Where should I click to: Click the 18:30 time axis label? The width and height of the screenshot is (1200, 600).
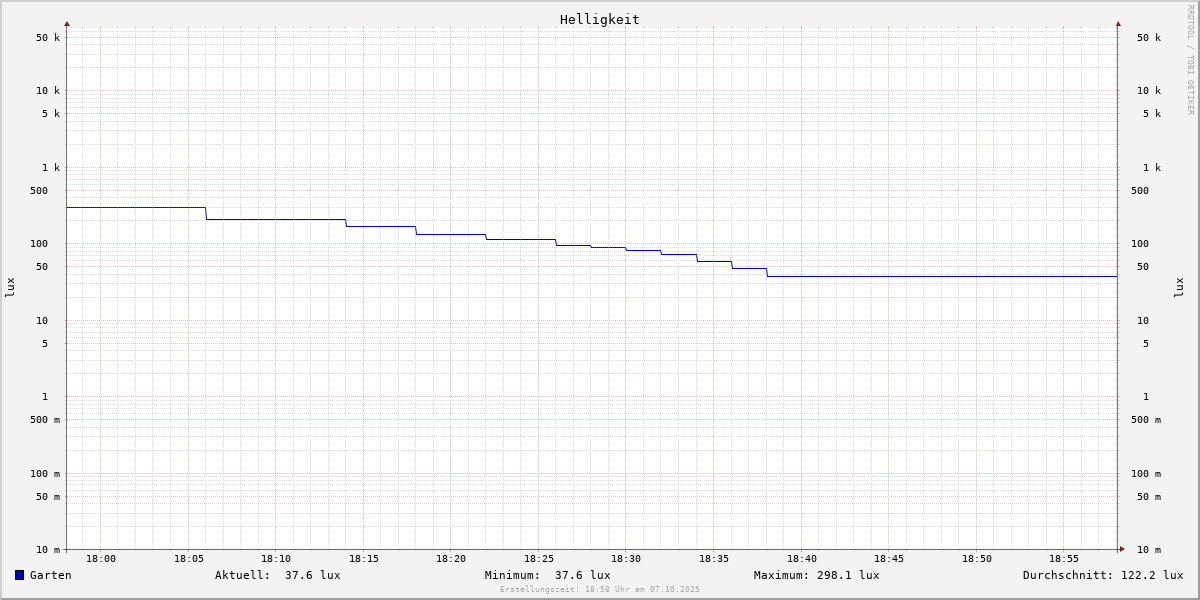tap(626, 559)
